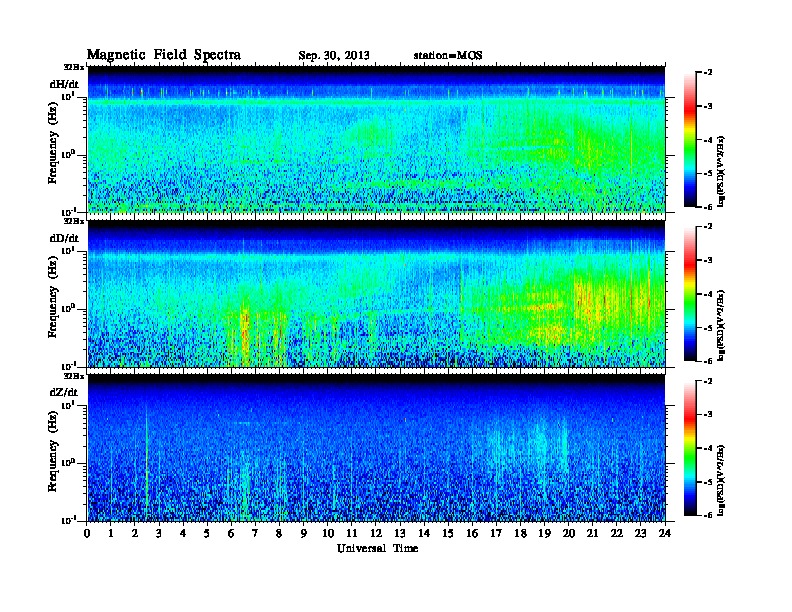Click hour 10 on the time axis
Viewport: 792px width, 612px height.
pos(328,534)
